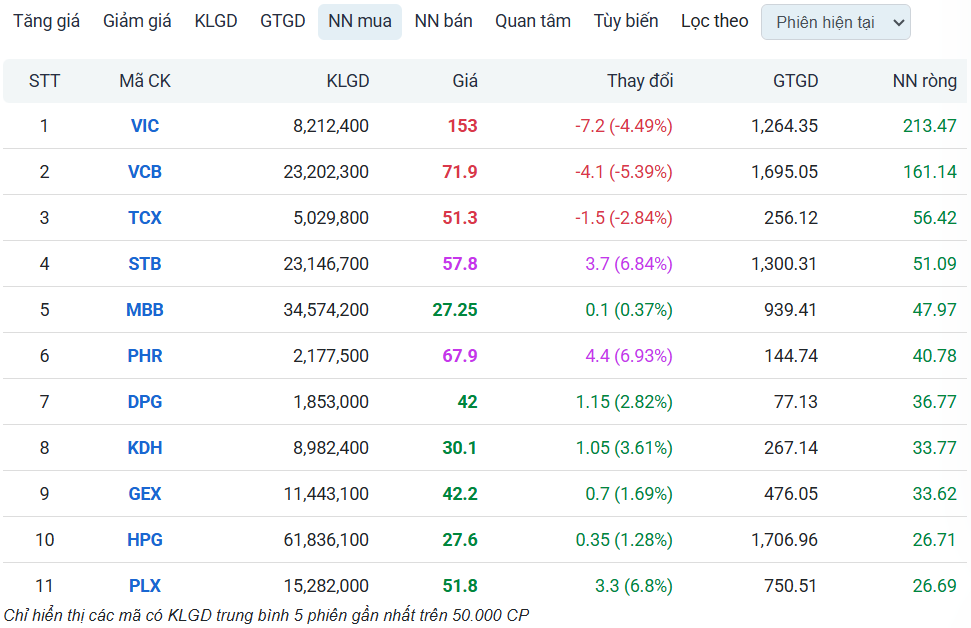The width and height of the screenshot is (971, 628).
Task: Switch to the Giảm giá tab
Action: [137, 21]
